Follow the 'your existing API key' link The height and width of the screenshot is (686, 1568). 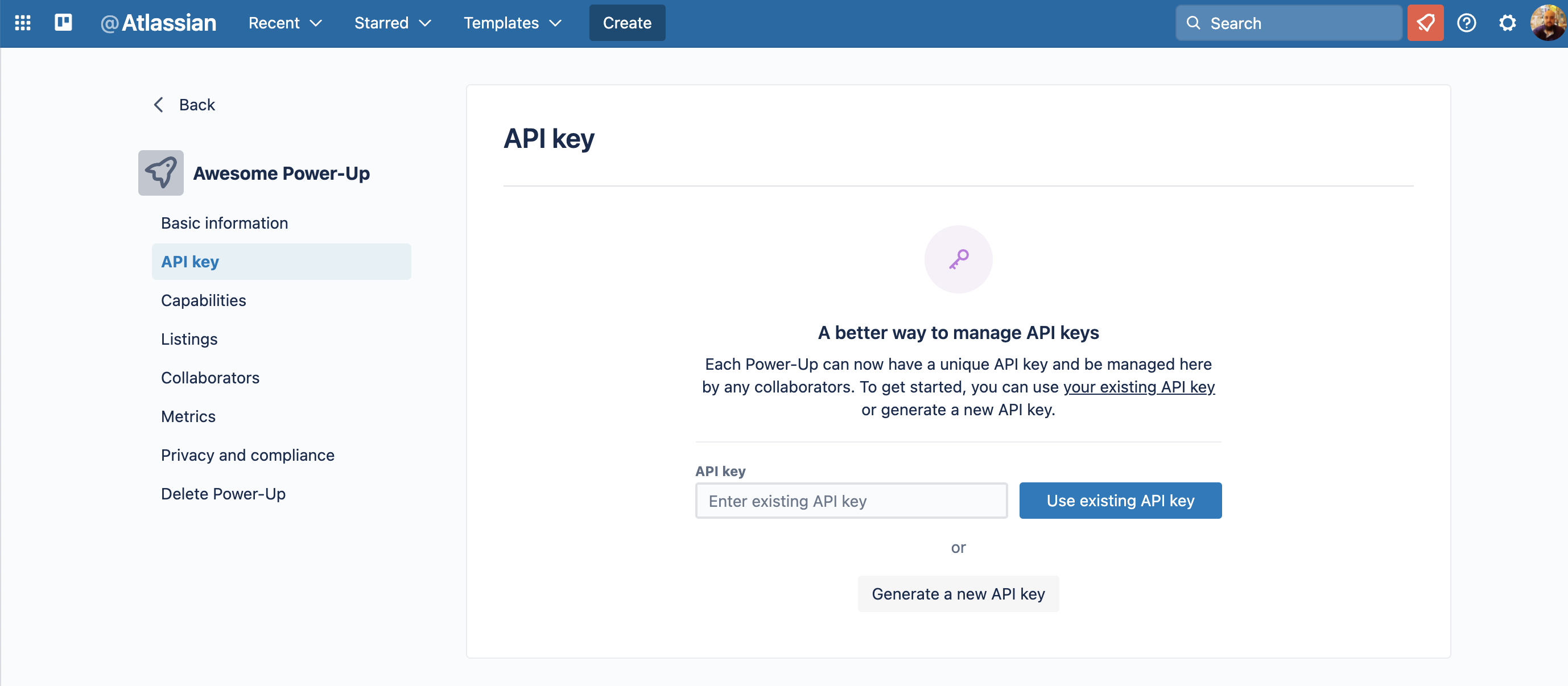click(1138, 387)
